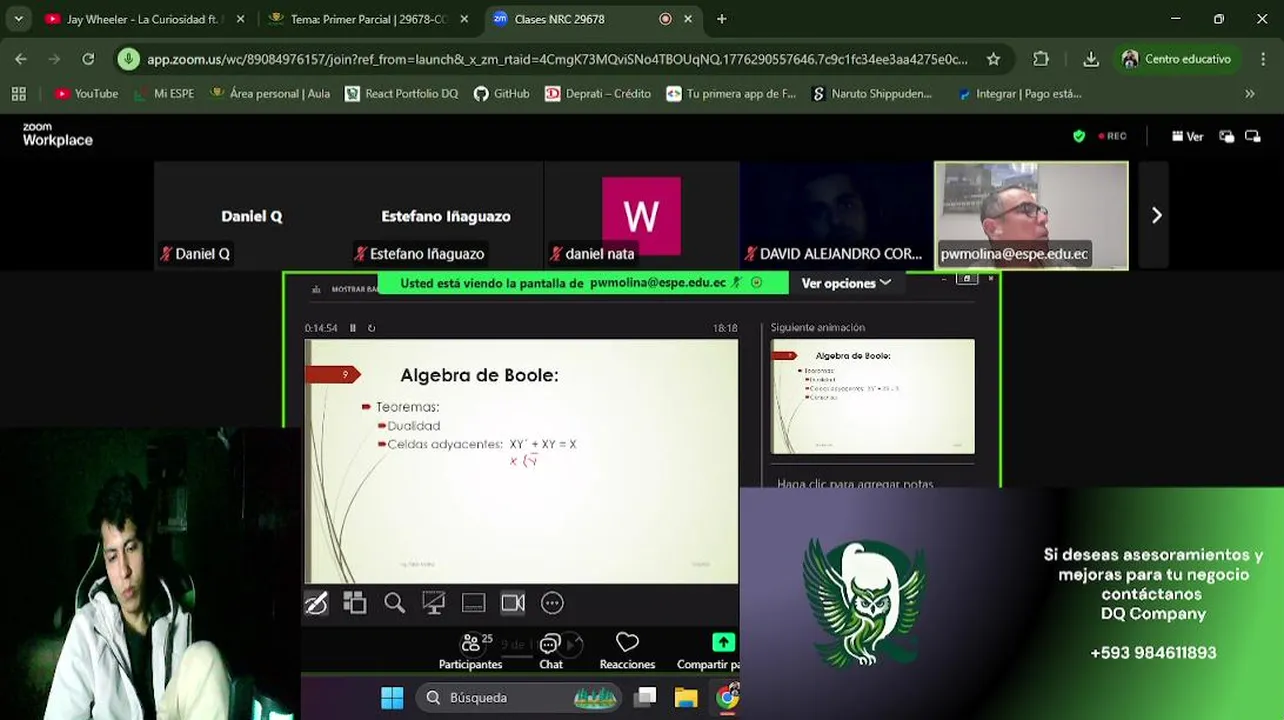This screenshot has height=720, width=1284.
Task: Click the green encryption shield icon
Action: pos(1079,136)
